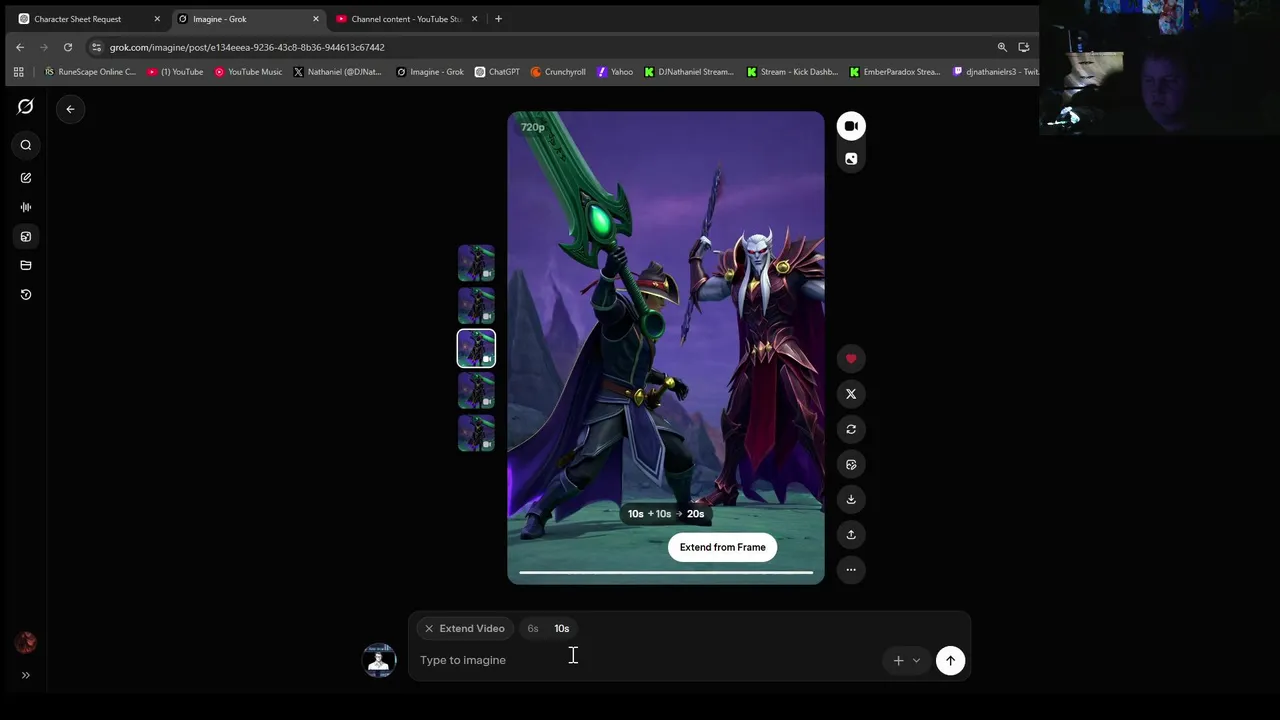Select the first video thumbnail
Image resolution: width=1280 pixels, height=720 pixels.
click(x=476, y=263)
